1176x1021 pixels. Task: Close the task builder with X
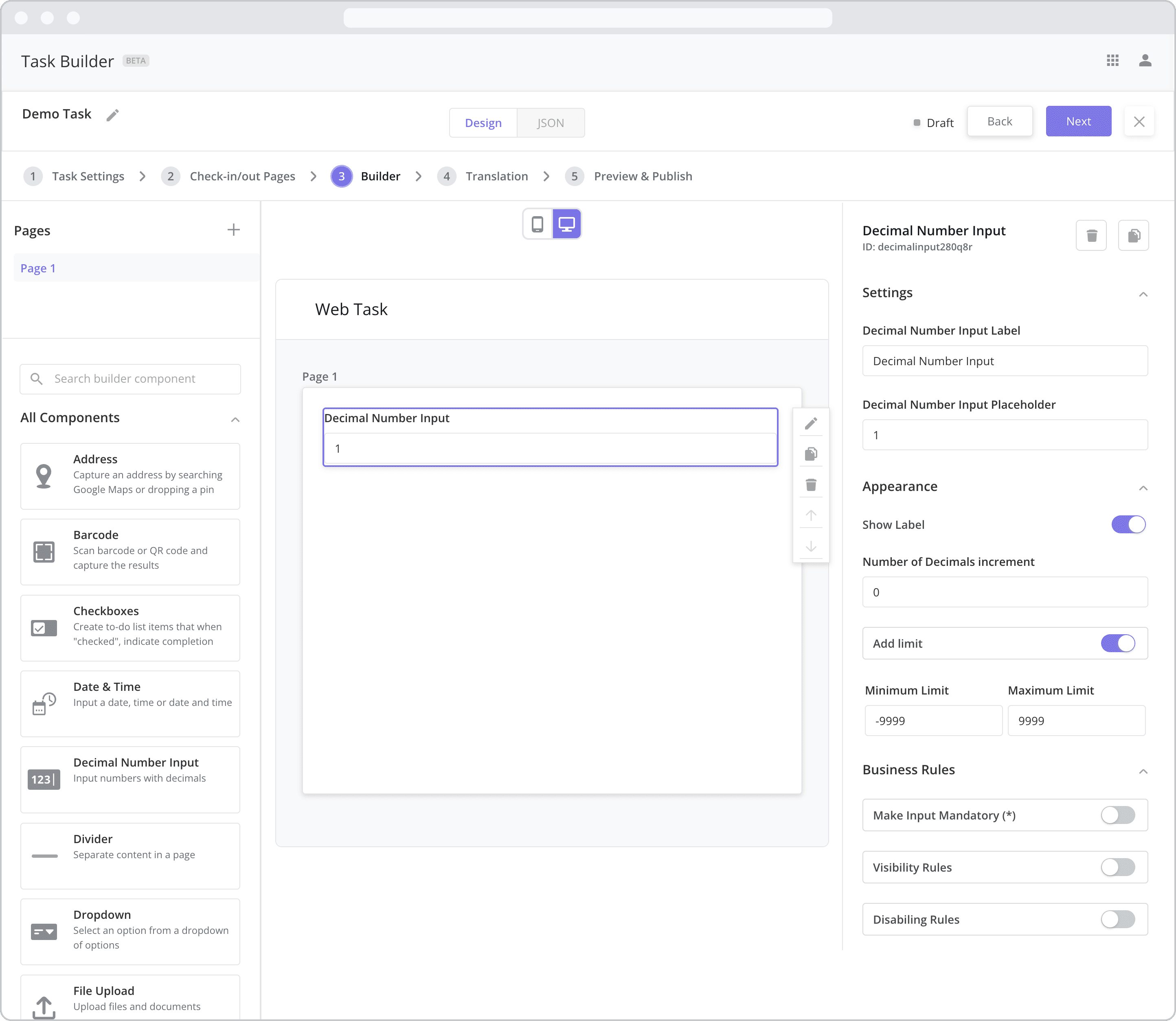click(1139, 121)
